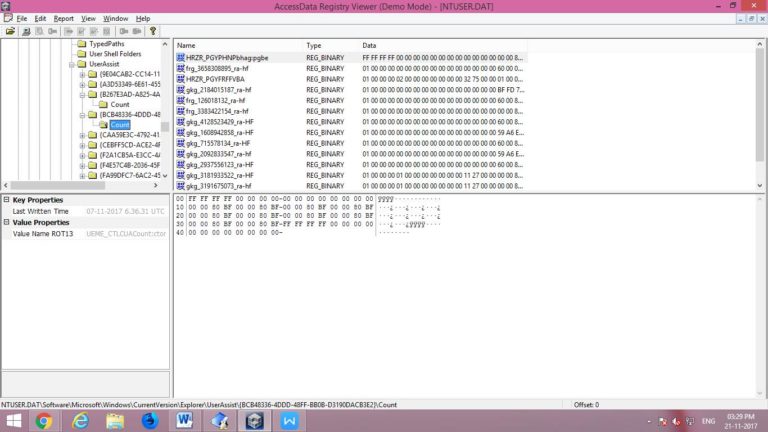Expand the {F4E57C4B-2036 key
768x432 pixels.
(82, 166)
